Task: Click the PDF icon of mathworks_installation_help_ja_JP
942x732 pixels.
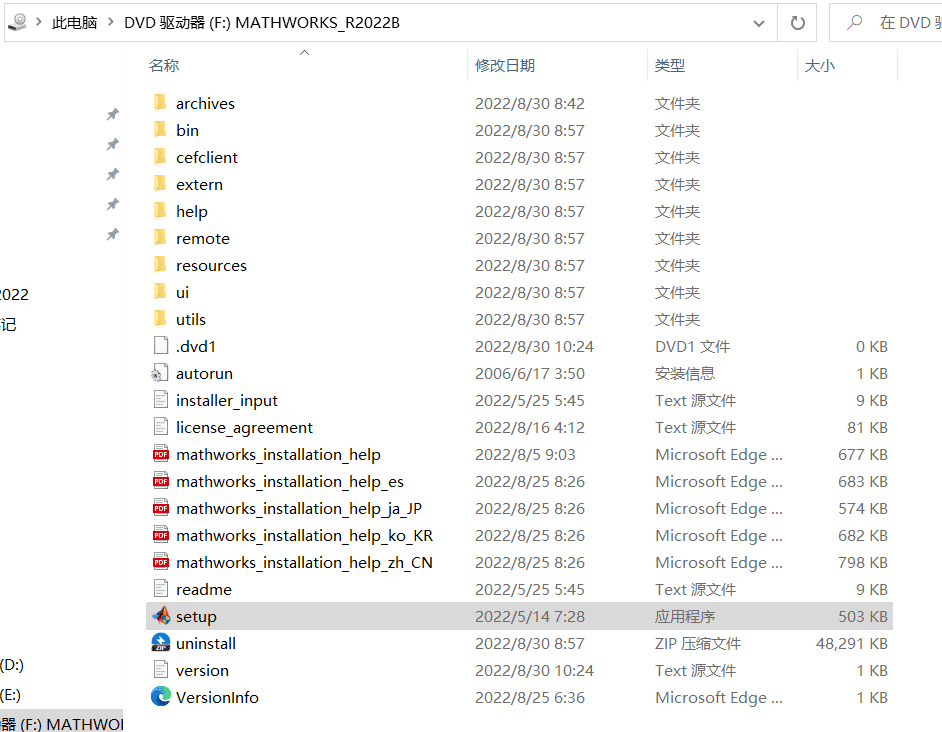Action: tap(160, 508)
